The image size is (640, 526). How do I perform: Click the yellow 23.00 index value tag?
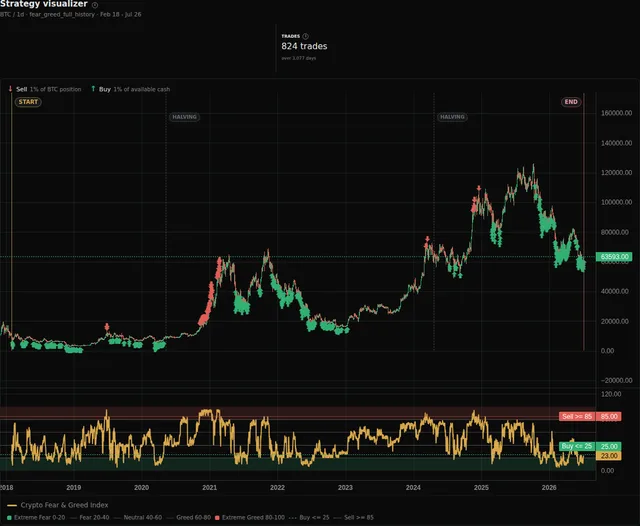[609, 456]
